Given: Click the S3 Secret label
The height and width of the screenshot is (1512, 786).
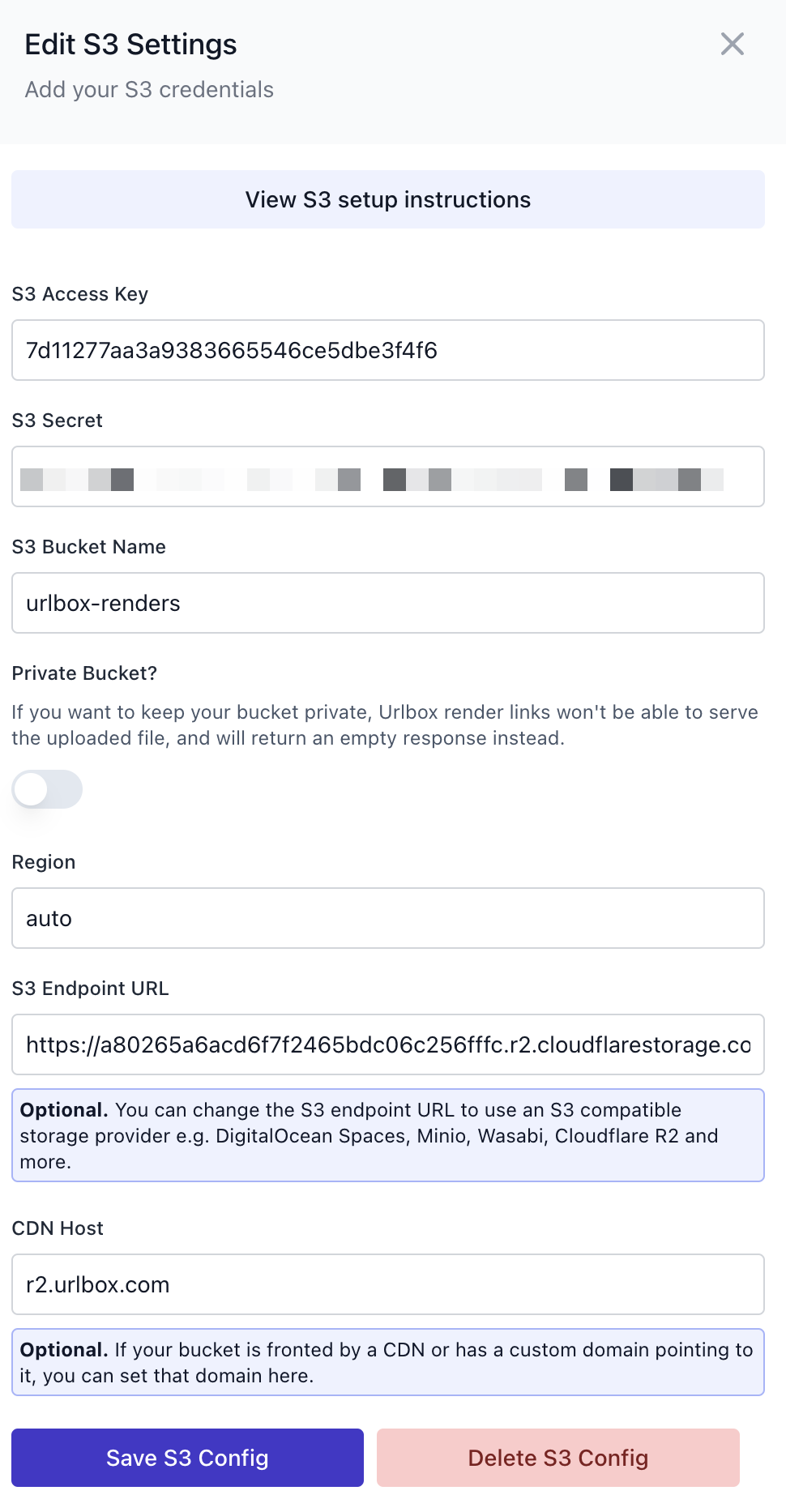Looking at the screenshot, I should point(58,421).
